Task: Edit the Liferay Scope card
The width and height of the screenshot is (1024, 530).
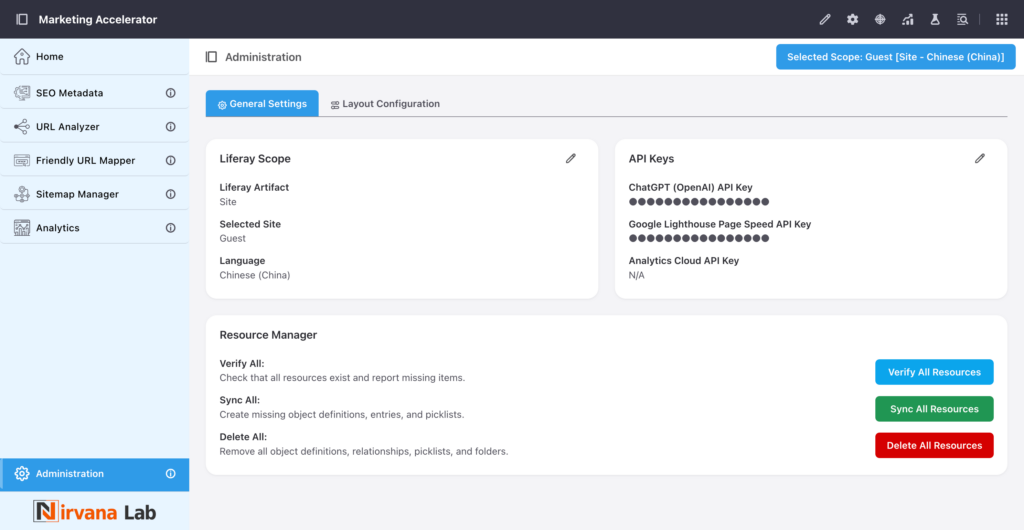Action: [x=571, y=158]
